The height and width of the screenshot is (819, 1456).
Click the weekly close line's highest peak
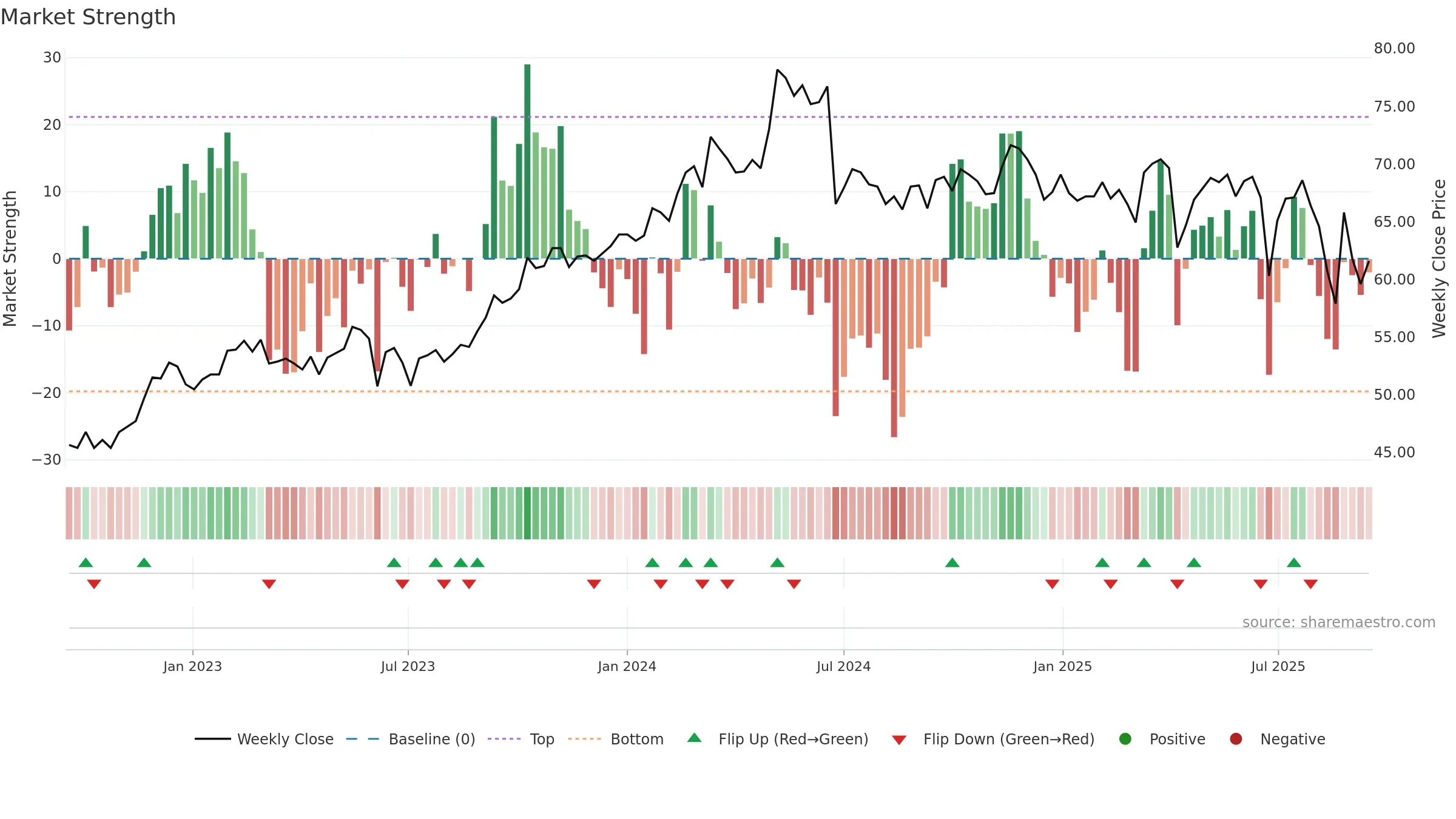[777, 70]
